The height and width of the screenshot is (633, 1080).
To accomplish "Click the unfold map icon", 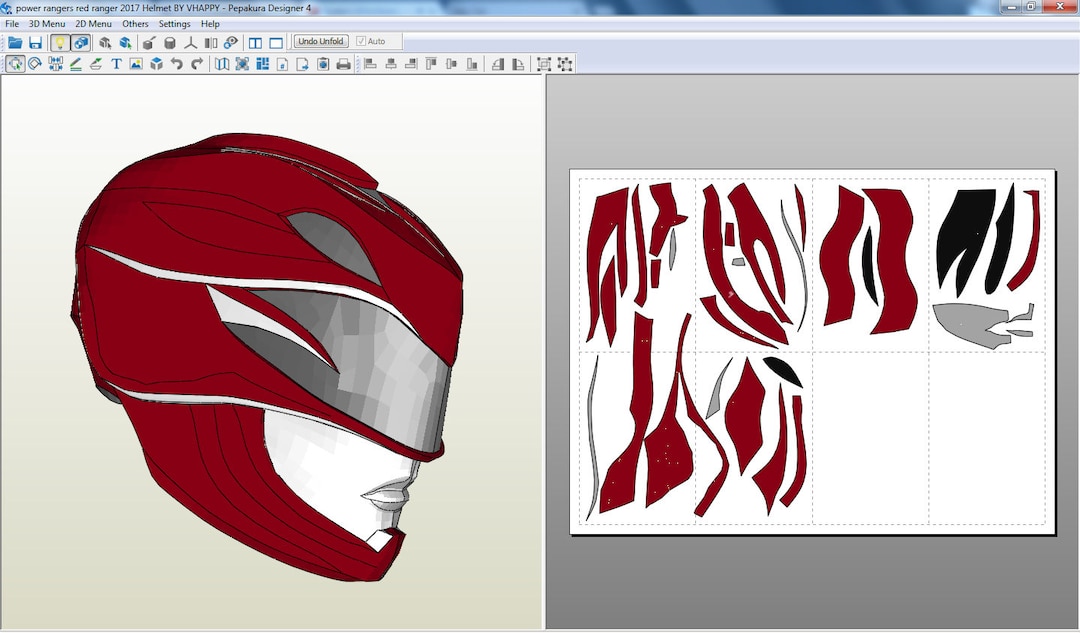I will 222,63.
